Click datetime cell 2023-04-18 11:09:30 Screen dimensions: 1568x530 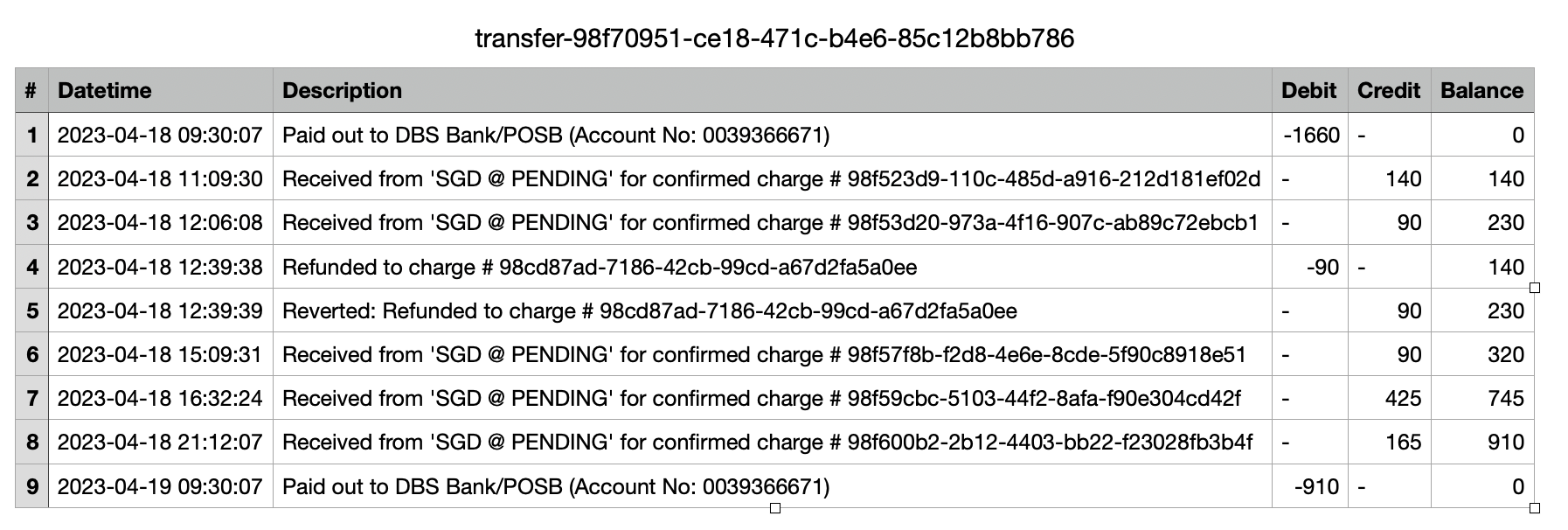pos(161,179)
